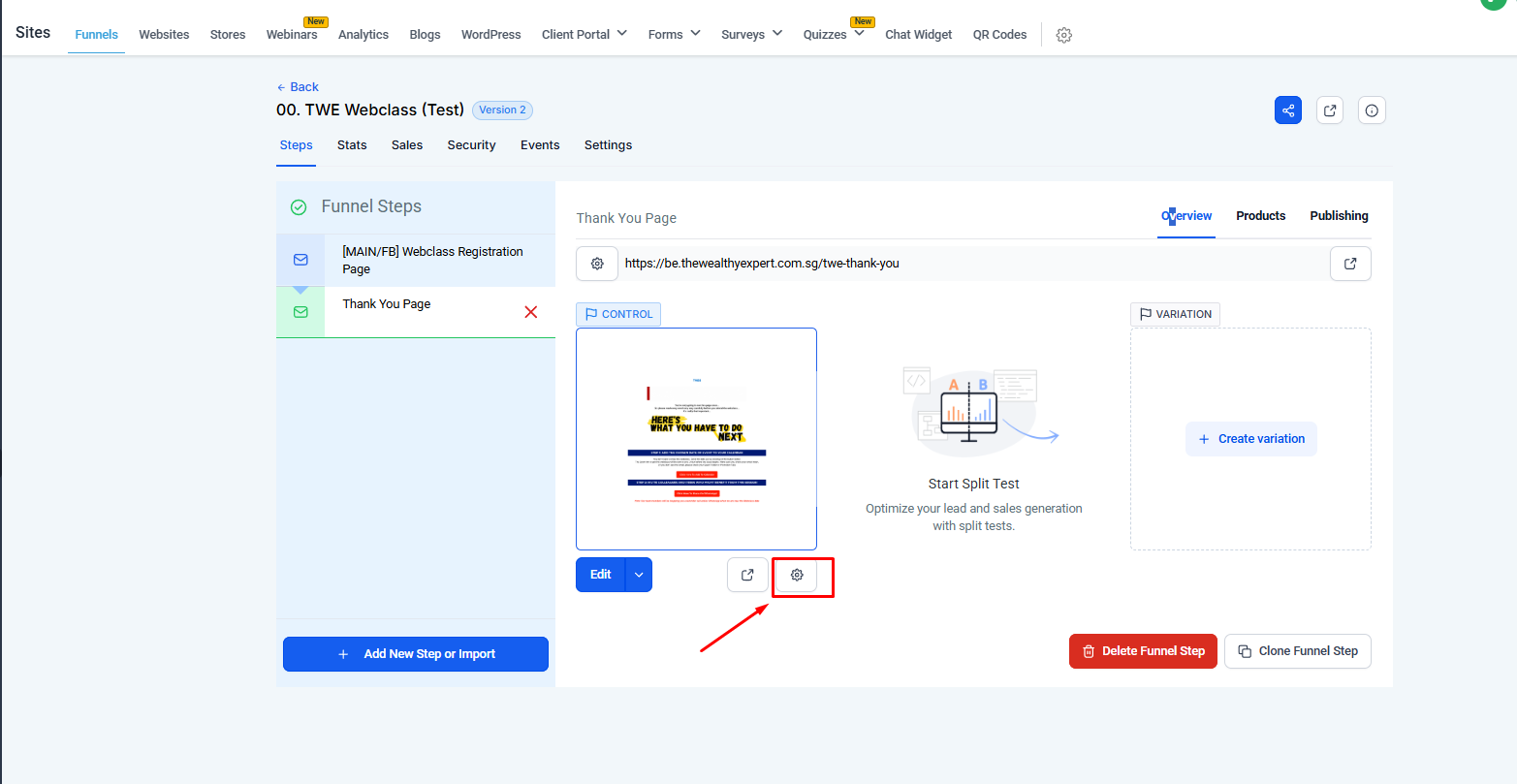Select the control page thumbnail preview
The height and width of the screenshot is (784, 1517).
pyautogui.click(x=696, y=439)
